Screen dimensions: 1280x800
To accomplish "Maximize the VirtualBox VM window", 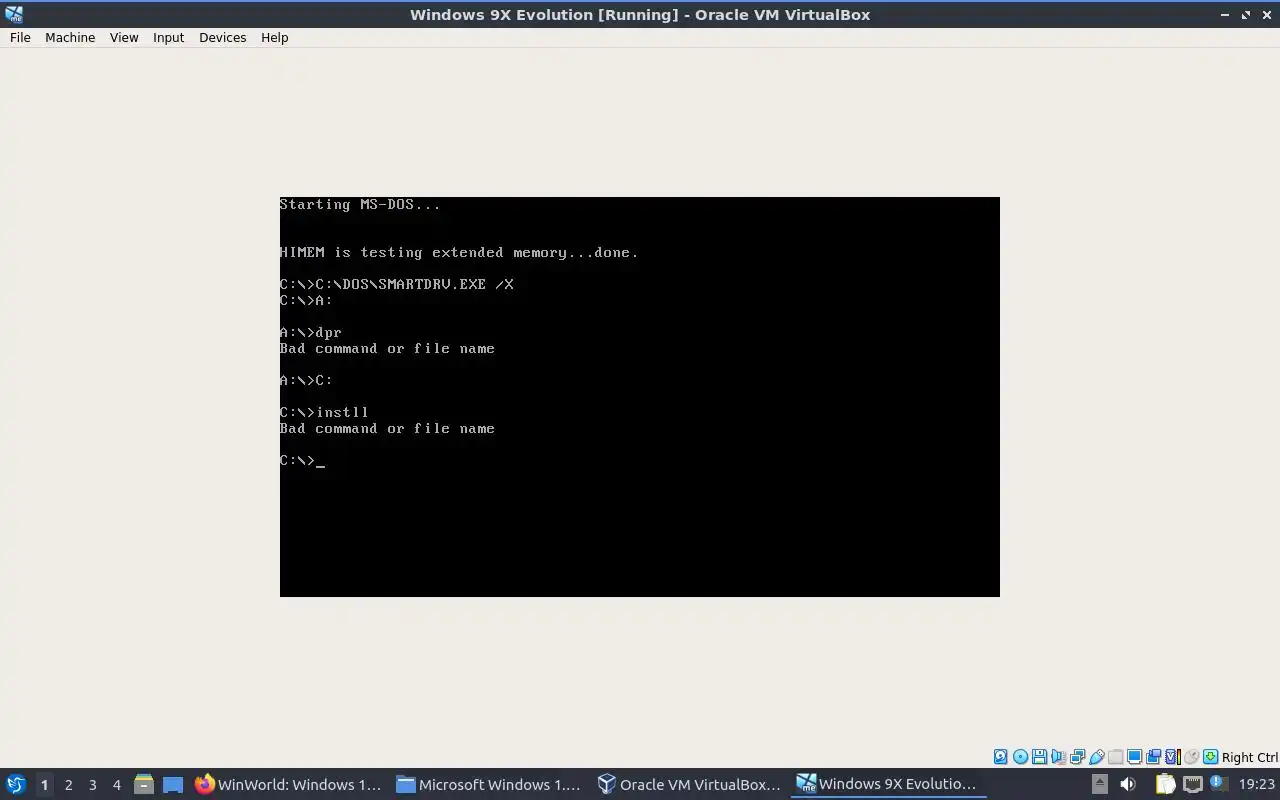I will 1246,14.
